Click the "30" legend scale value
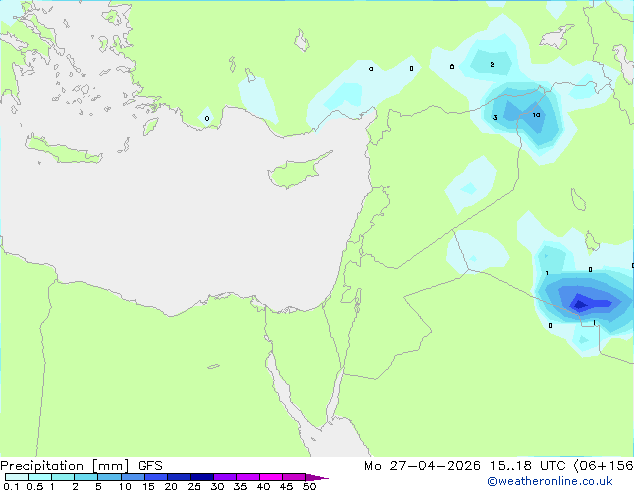 (217, 486)
